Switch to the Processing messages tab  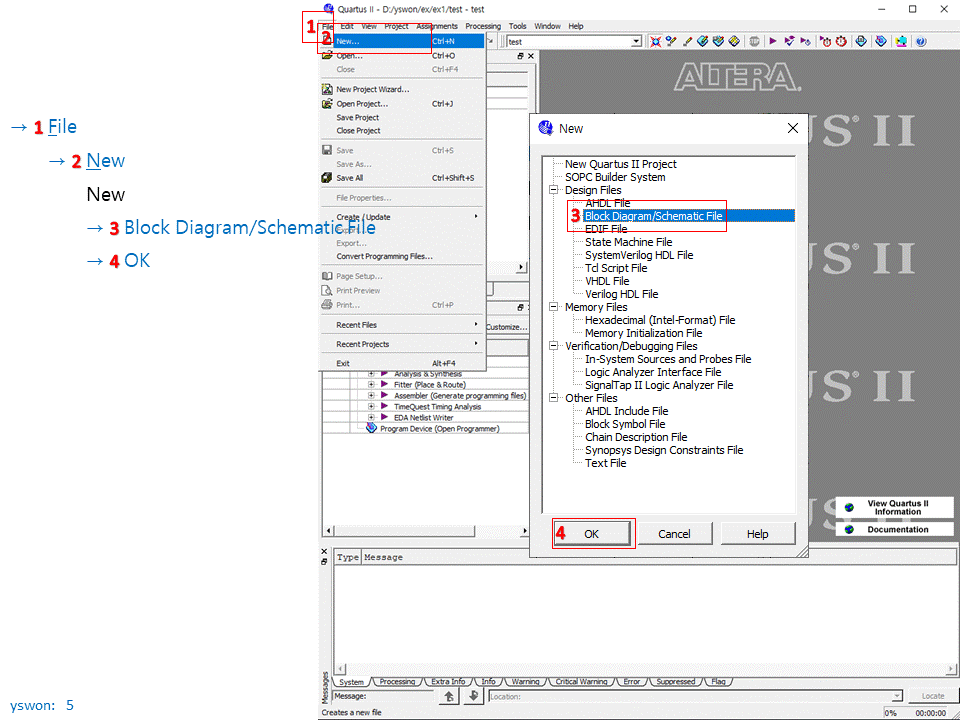[397, 681]
